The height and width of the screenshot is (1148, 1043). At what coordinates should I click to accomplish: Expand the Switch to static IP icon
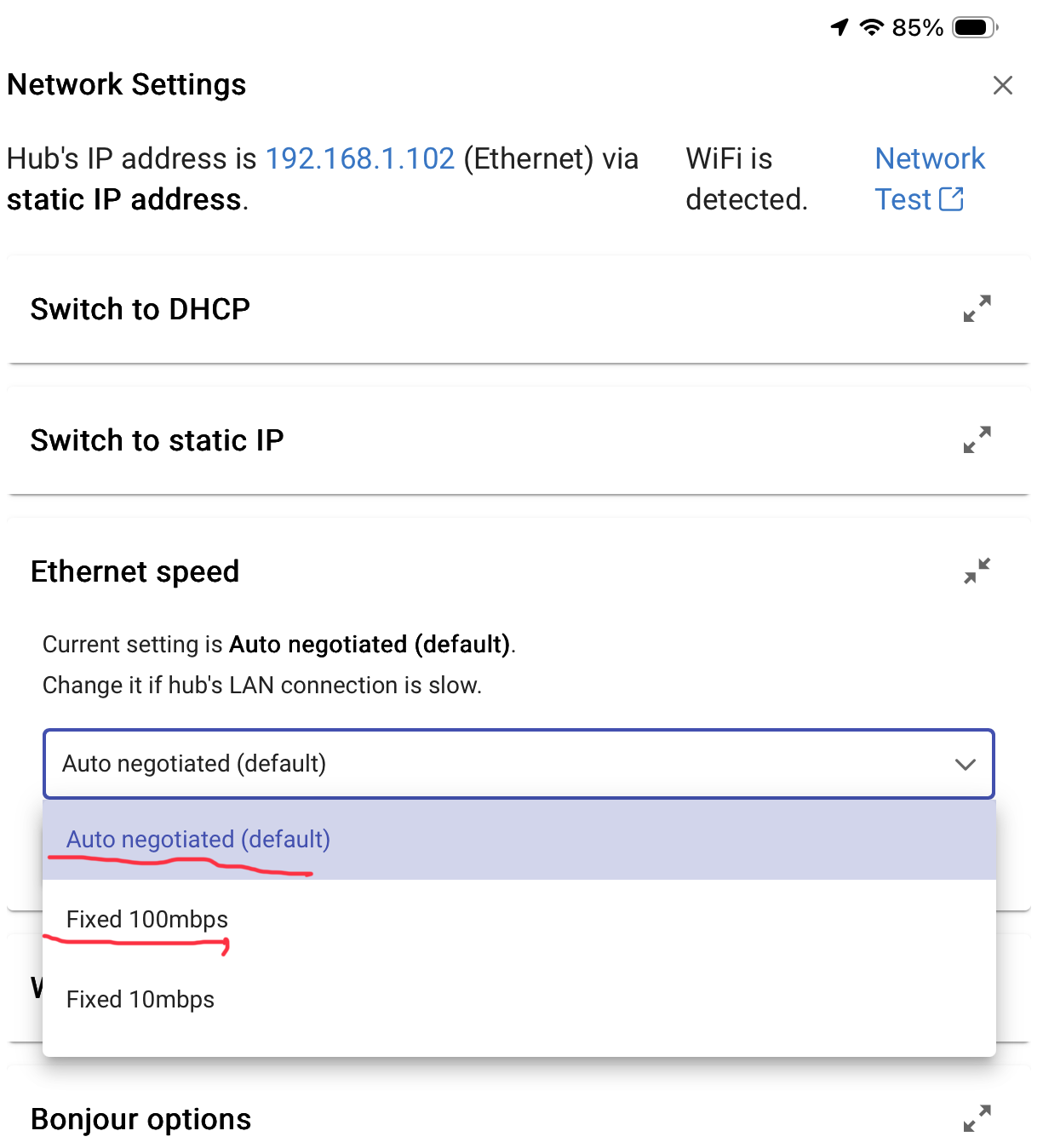tap(977, 439)
